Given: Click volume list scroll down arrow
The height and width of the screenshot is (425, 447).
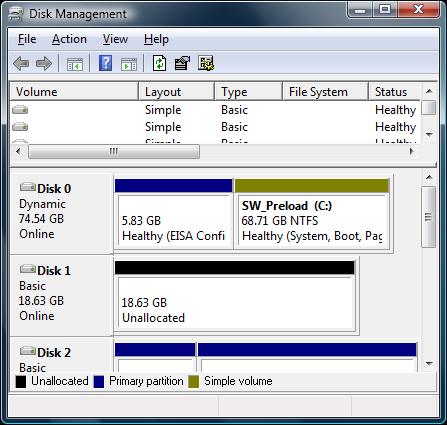Looking at the screenshot, I should (x=429, y=134).
